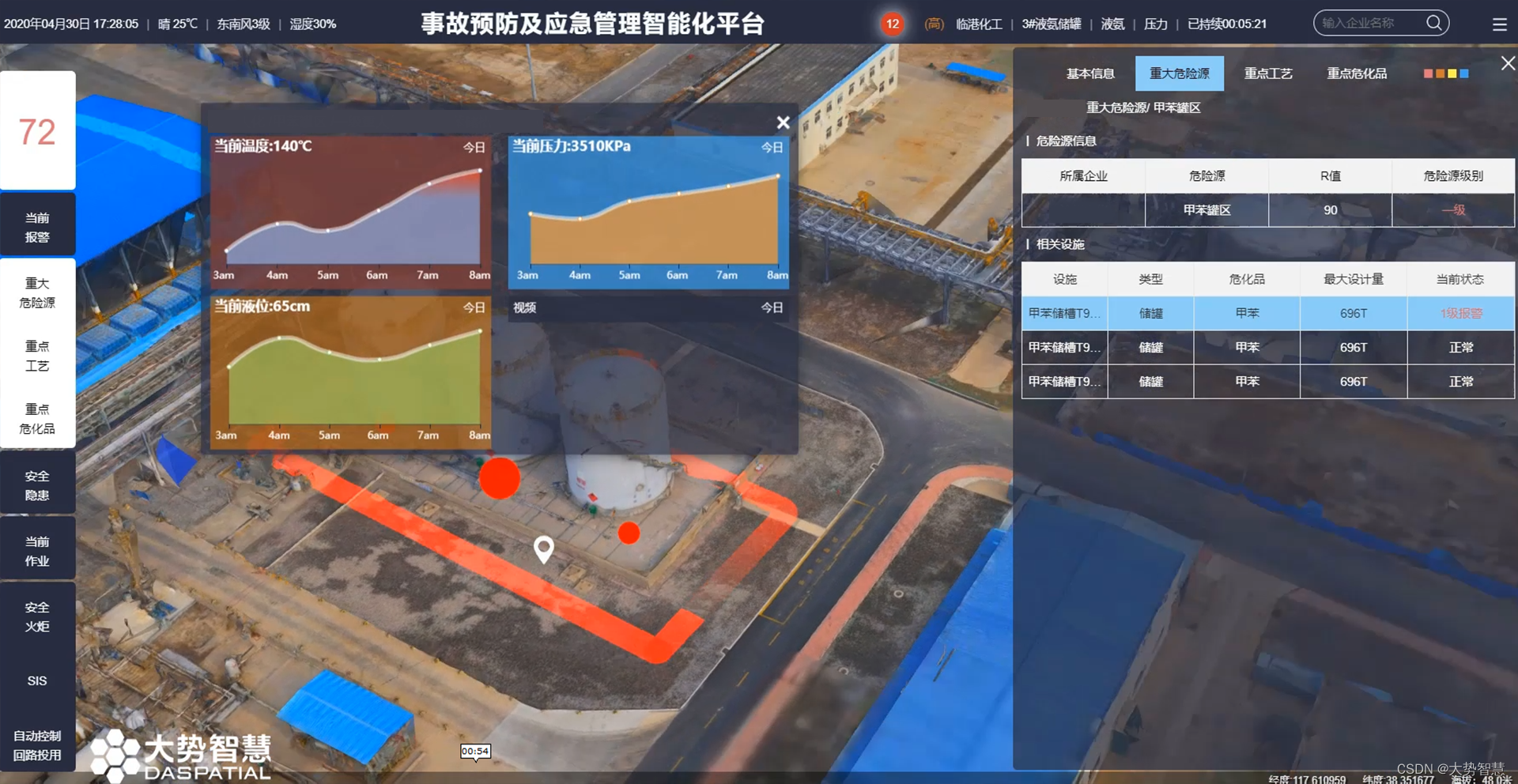
Task: Click the 类型 column header
Action: [x=1150, y=280]
